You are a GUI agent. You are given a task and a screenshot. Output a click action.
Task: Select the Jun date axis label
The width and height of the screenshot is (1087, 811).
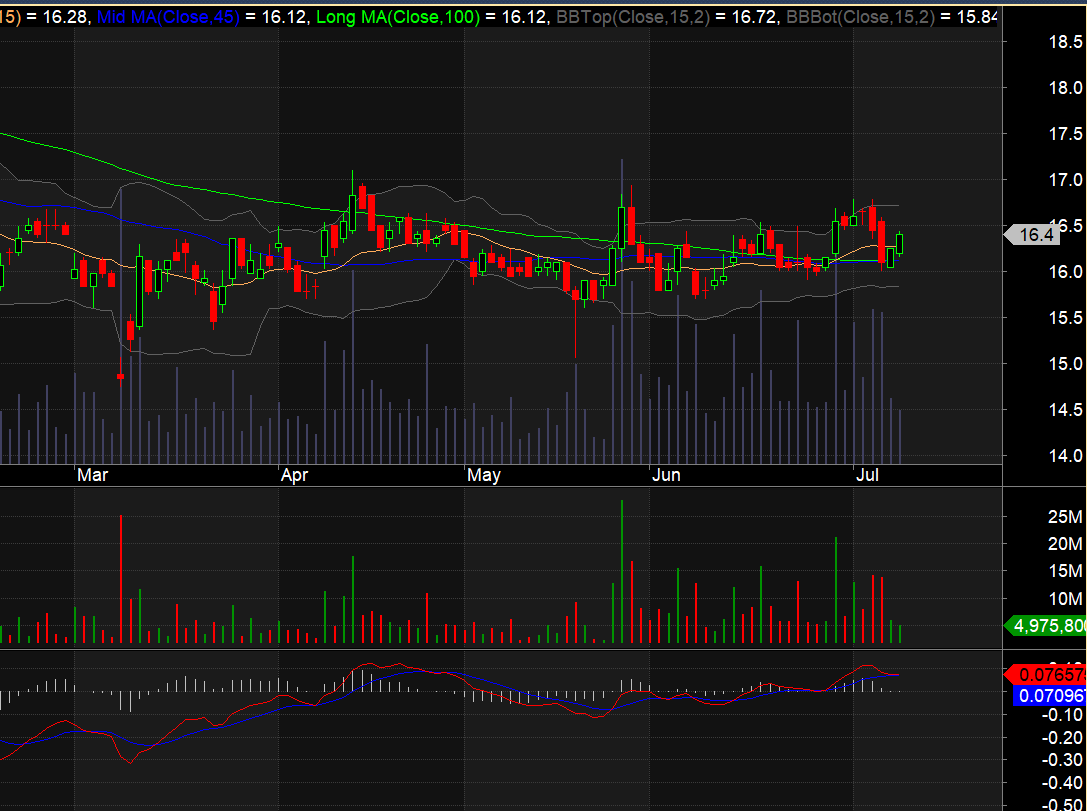pos(666,475)
